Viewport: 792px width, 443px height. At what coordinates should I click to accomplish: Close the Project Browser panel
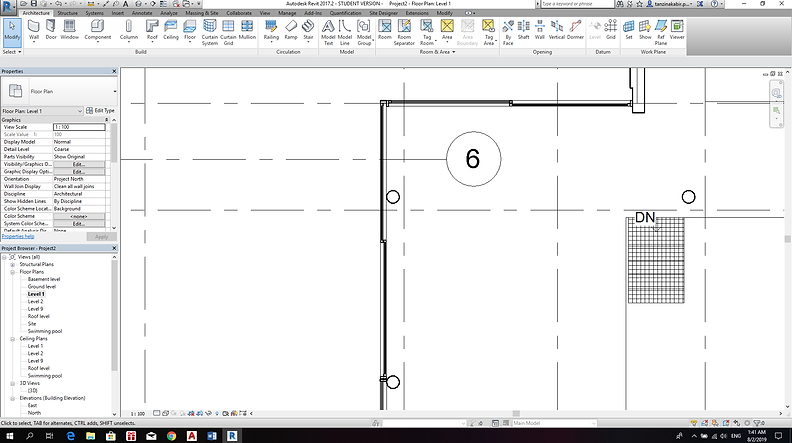click(114, 248)
